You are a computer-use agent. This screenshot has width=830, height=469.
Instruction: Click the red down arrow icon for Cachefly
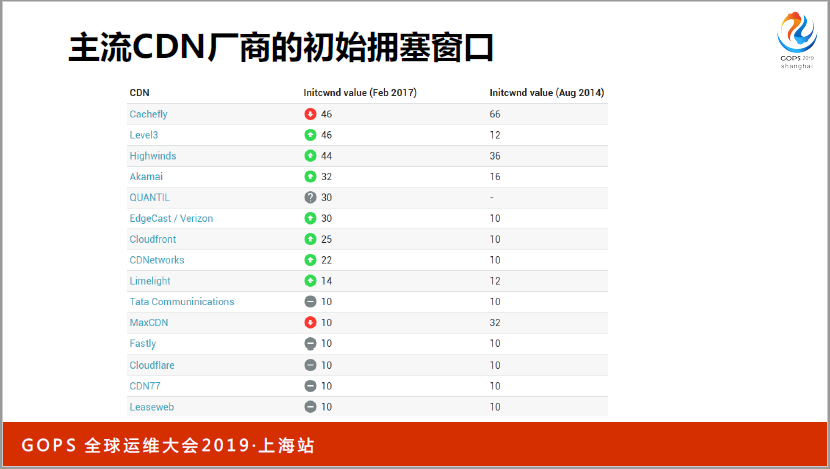310,114
